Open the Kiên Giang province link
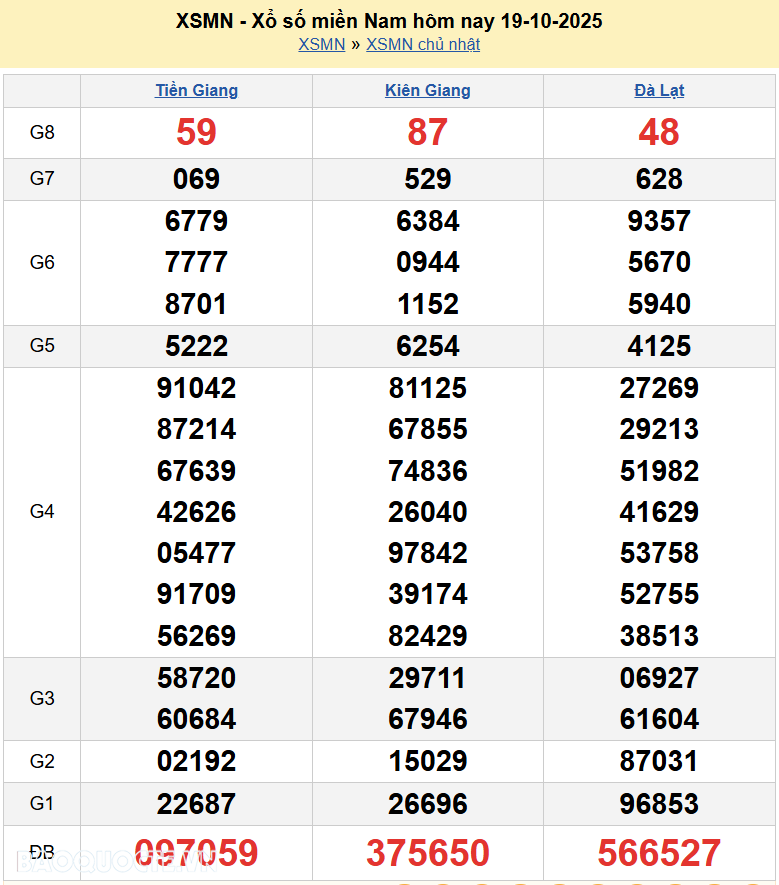This screenshot has width=779, height=885. 428,90
